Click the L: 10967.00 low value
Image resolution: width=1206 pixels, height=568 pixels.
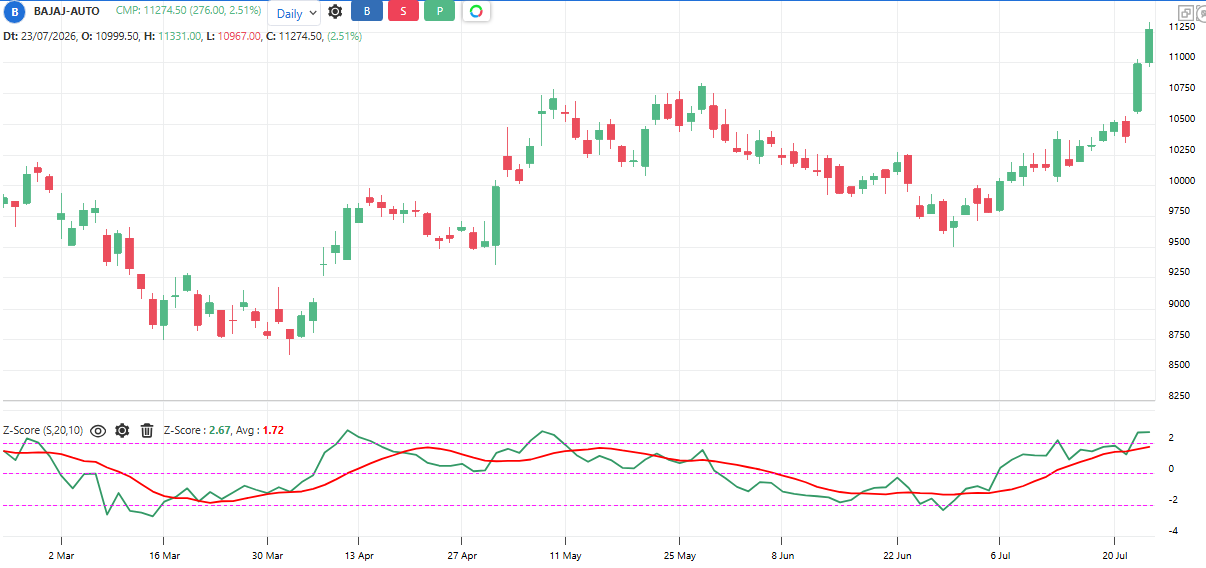[234, 36]
